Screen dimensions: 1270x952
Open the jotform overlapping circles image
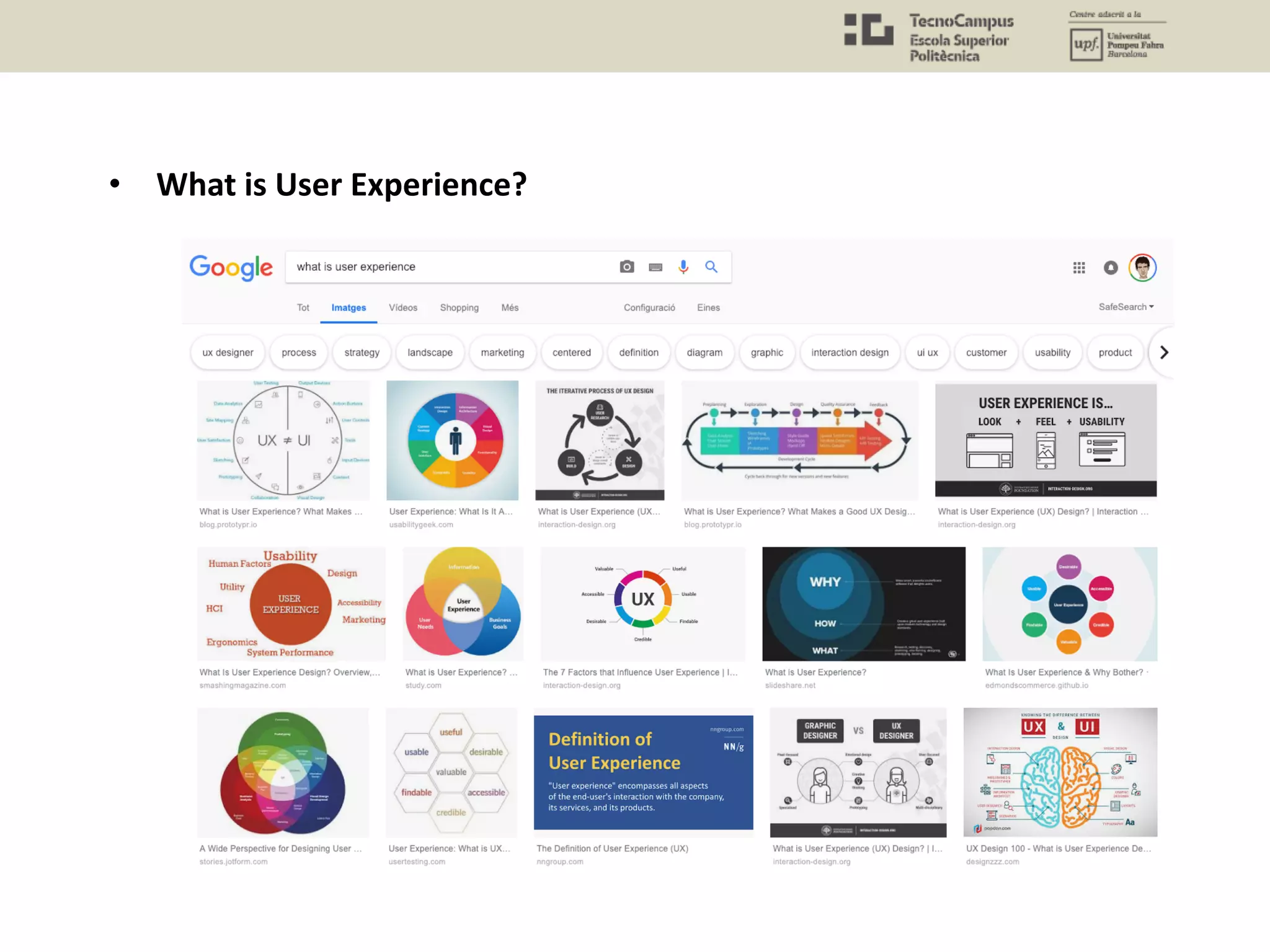pyautogui.click(x=283, y=772)
